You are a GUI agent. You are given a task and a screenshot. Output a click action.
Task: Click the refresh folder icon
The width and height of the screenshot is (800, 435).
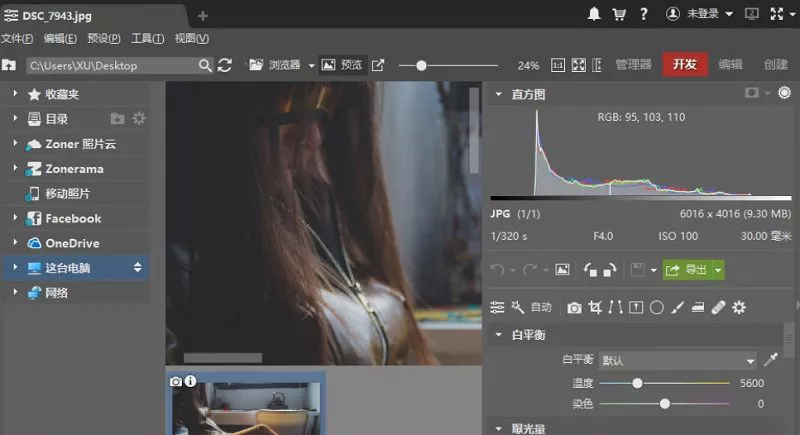225,65
